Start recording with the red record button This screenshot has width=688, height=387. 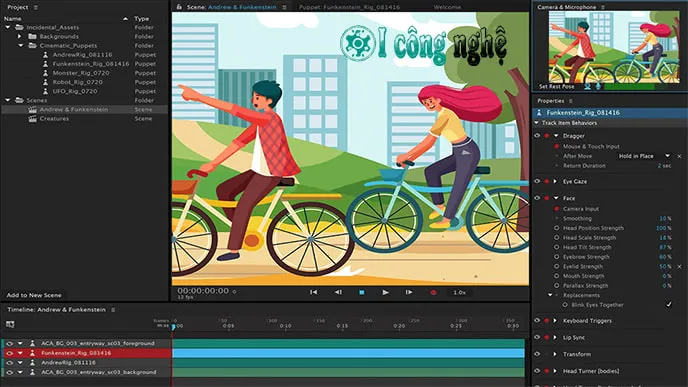pyautogui.click(x=433, y=292)
